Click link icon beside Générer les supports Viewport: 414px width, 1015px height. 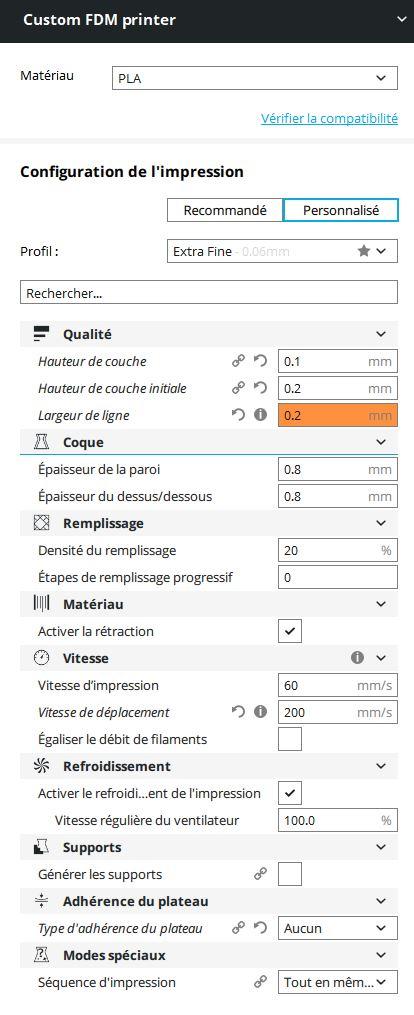261,874
